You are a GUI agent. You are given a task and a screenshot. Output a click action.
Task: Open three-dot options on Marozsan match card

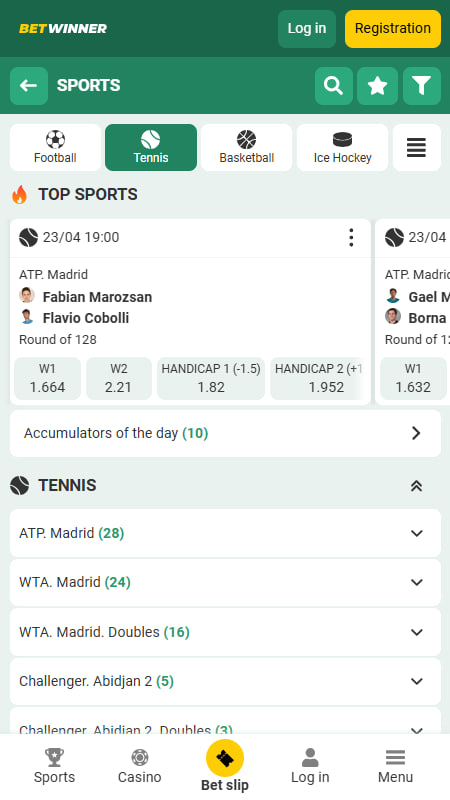tap(351, 238)
